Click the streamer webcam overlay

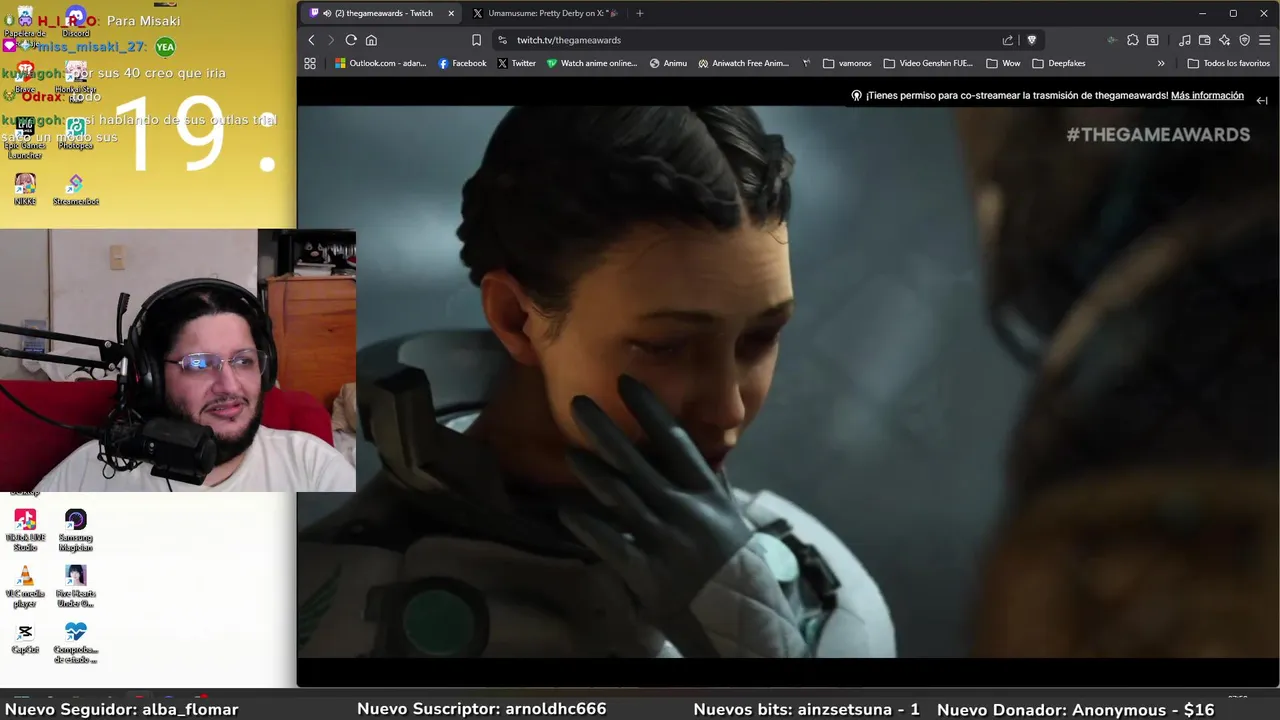(178, 361)
